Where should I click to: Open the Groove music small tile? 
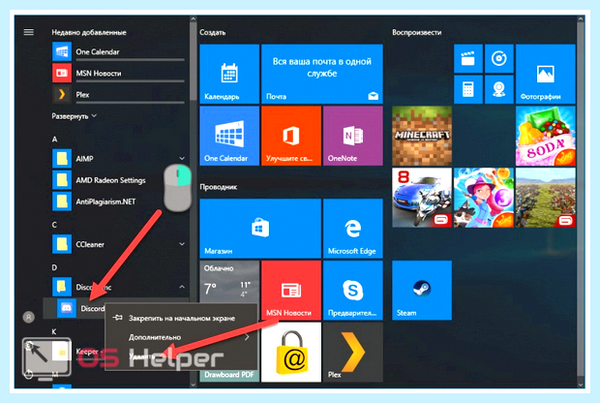click(x=499, y=59)
